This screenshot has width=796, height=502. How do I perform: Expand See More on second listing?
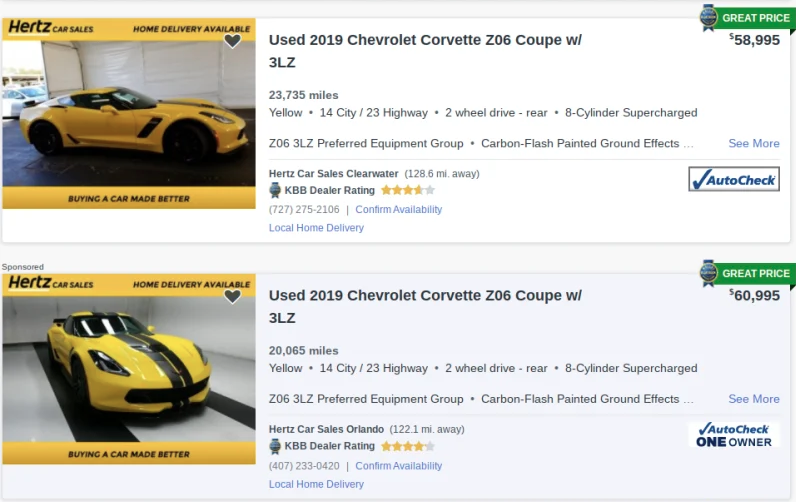click(x=754, y=399)
